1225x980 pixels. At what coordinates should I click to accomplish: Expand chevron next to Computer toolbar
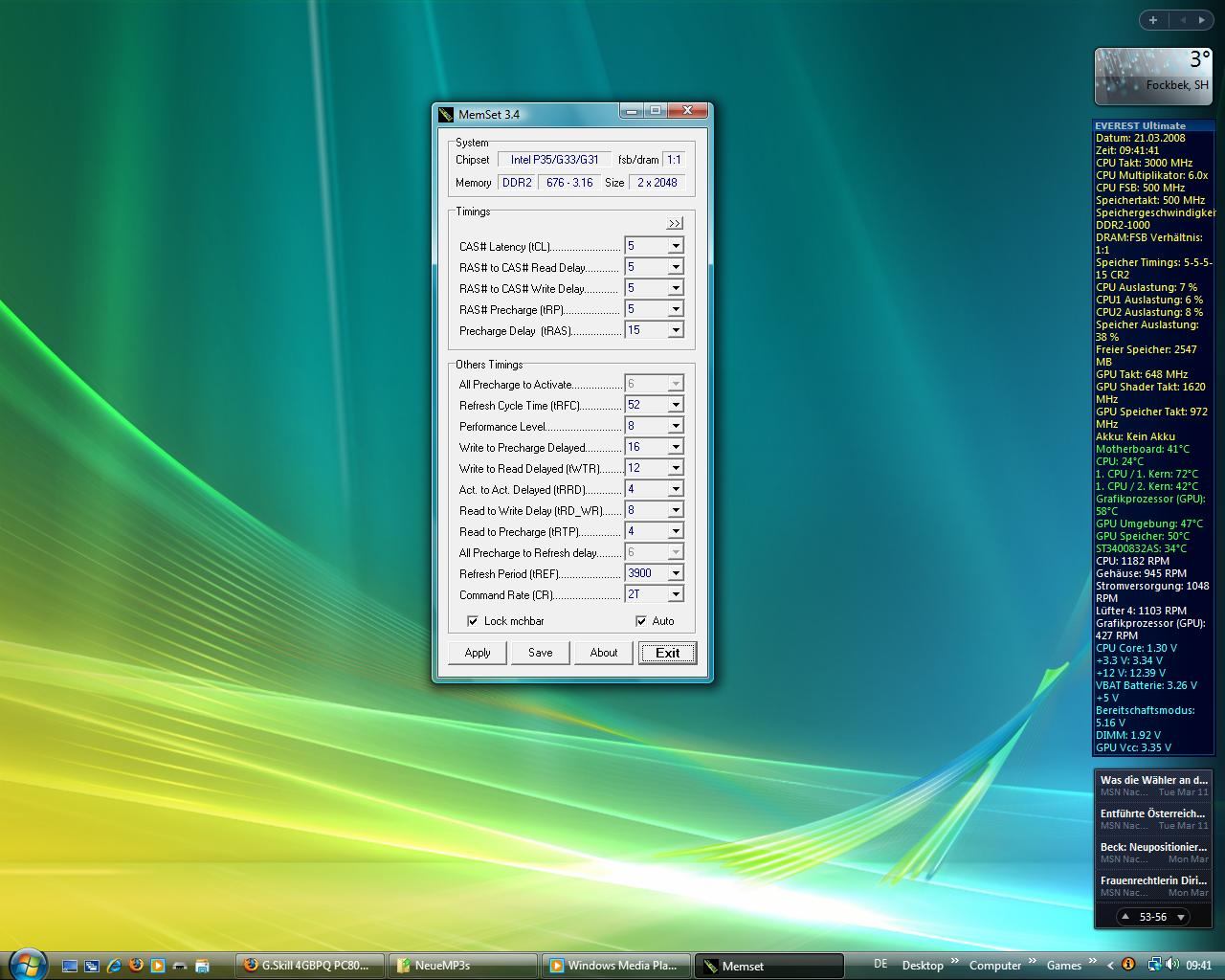(x=1033, y=962)
